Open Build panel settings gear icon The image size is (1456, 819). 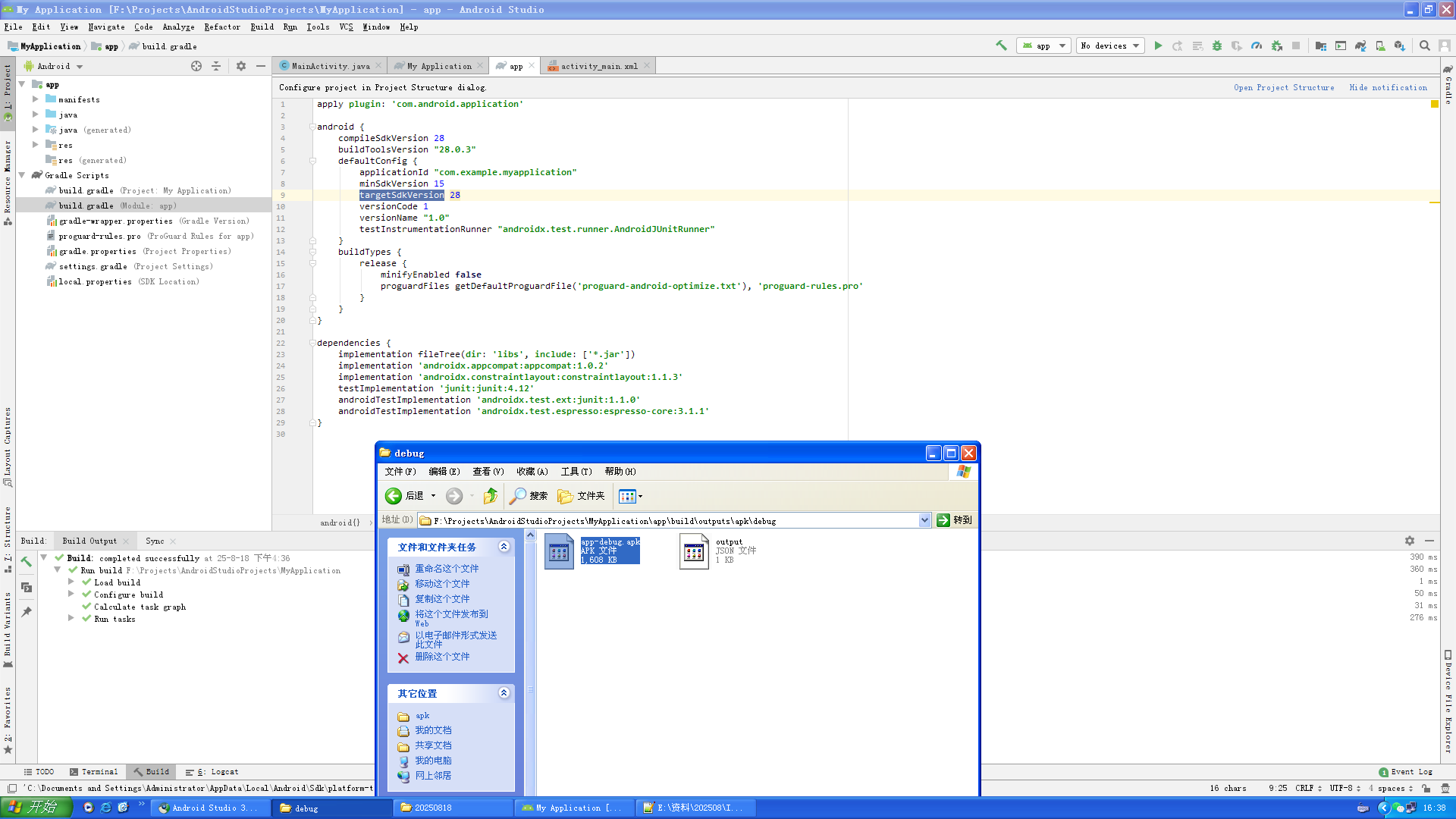tap(1410, 541)
